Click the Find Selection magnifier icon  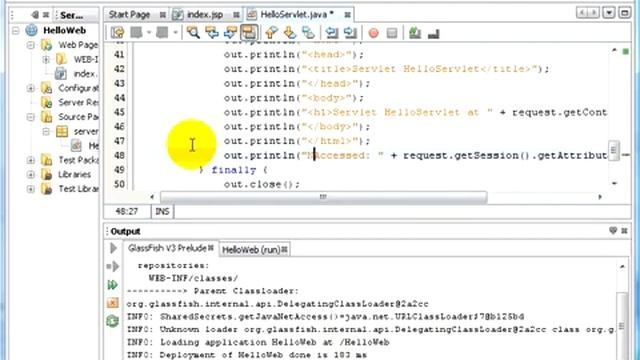(x=193, y=33)
